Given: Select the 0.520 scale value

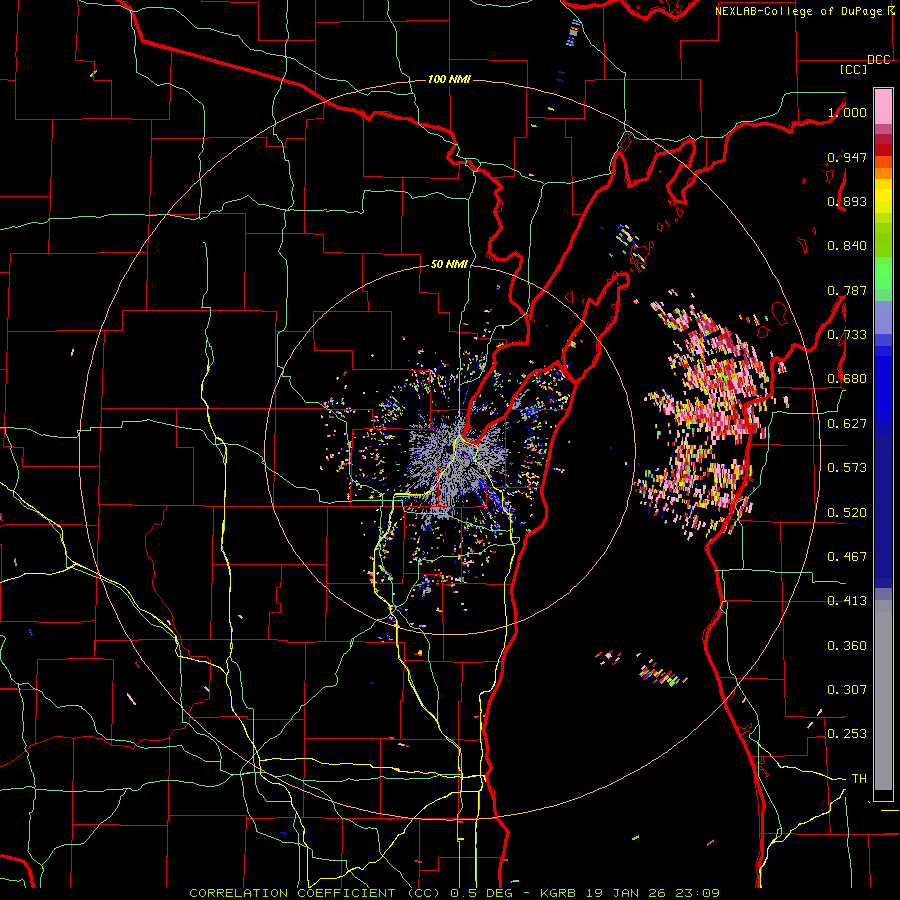Looking at the screenshot, I should tap(847, 513).
